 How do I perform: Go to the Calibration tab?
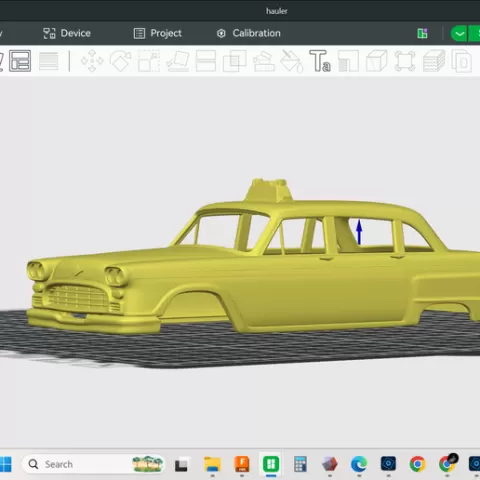point(249,33)
